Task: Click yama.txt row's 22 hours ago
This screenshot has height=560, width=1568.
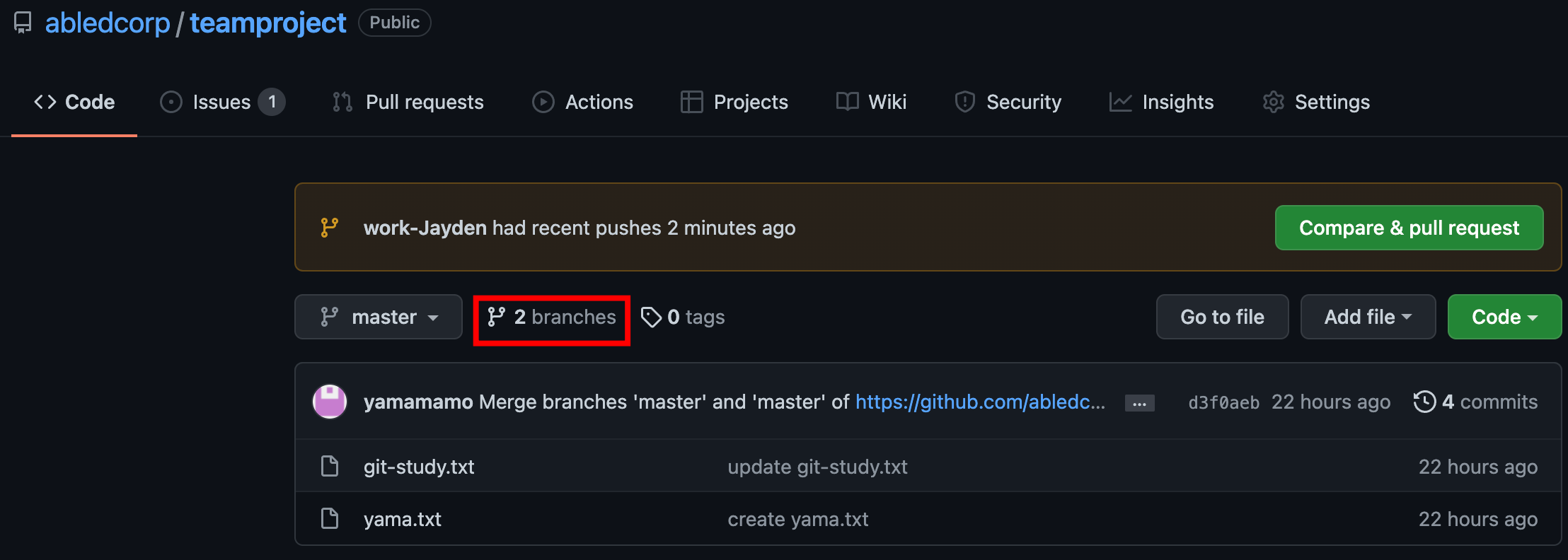Action: click(x=1478, y=519)
